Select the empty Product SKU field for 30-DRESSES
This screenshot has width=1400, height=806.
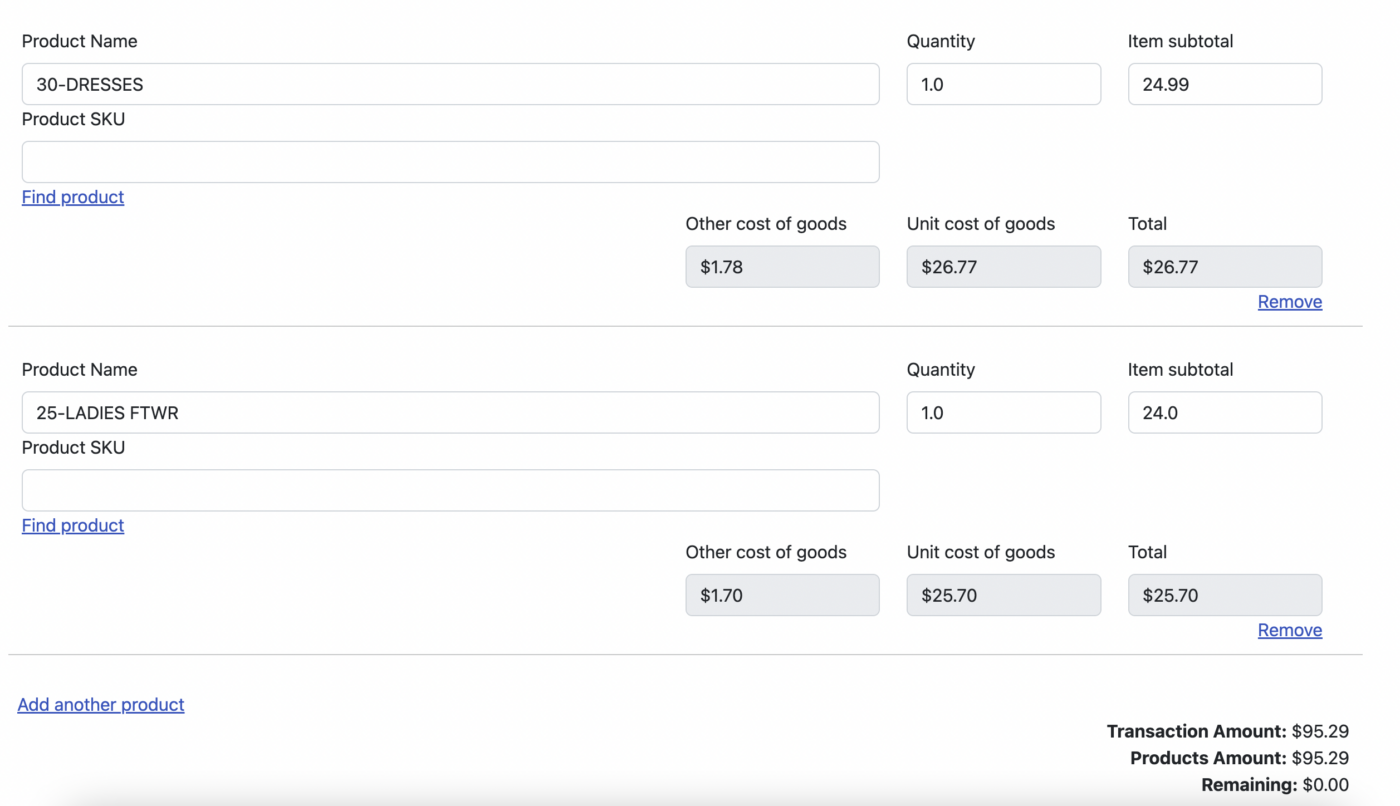coord(450,161)
